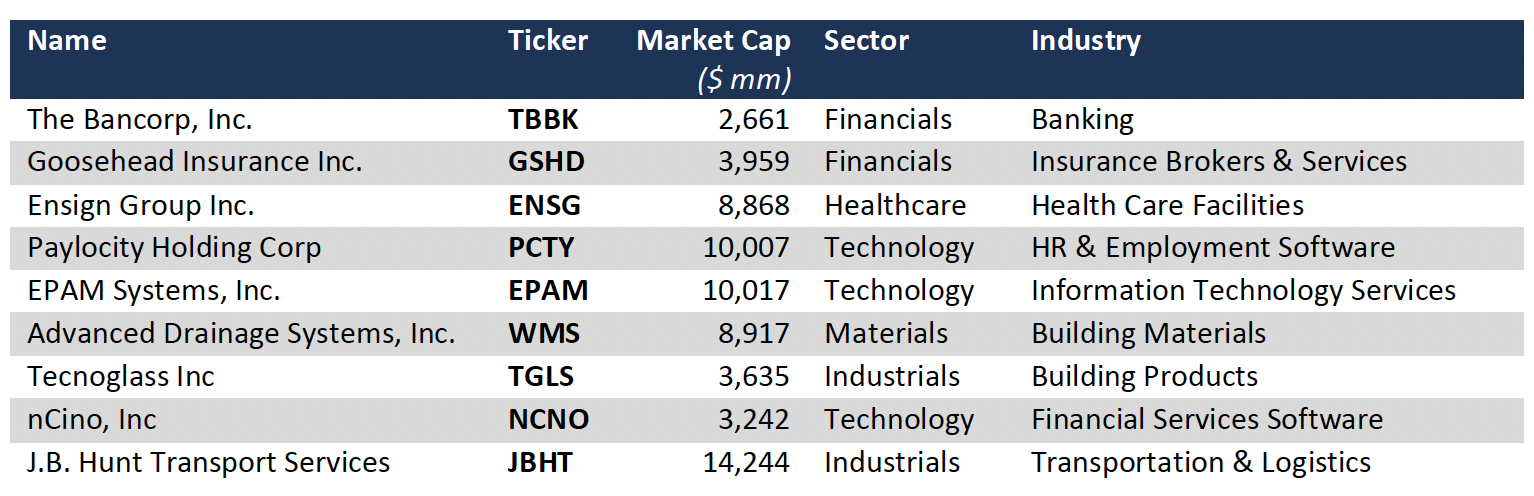Click the TGLS ticker symbol
This screenshot has width=1534, height=496.
[542, 377]
